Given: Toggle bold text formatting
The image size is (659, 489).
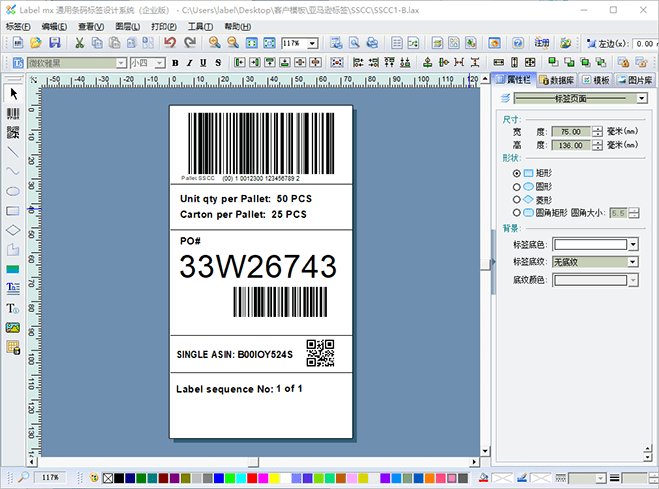Looking at the screenshot, I should (175, 63).
